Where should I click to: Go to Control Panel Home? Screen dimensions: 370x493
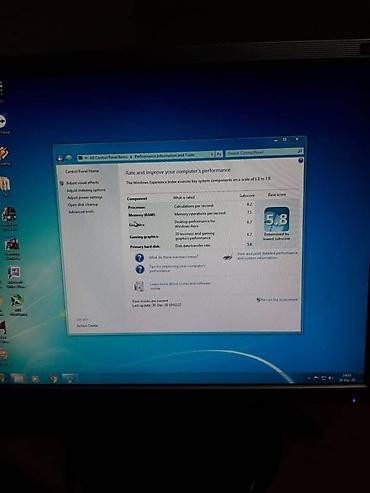tap(82, 171)
